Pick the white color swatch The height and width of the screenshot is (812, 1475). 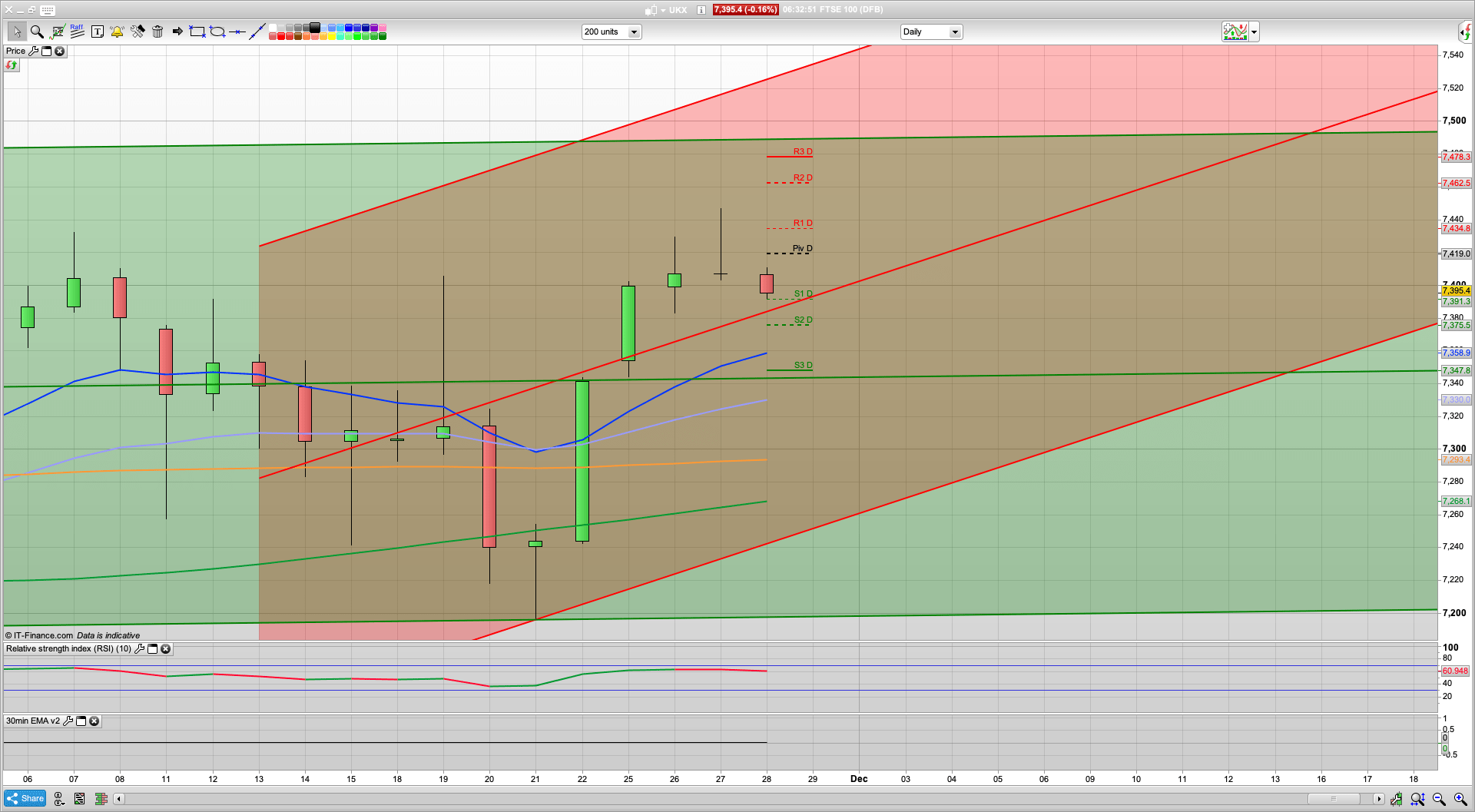tap(273, 28)
